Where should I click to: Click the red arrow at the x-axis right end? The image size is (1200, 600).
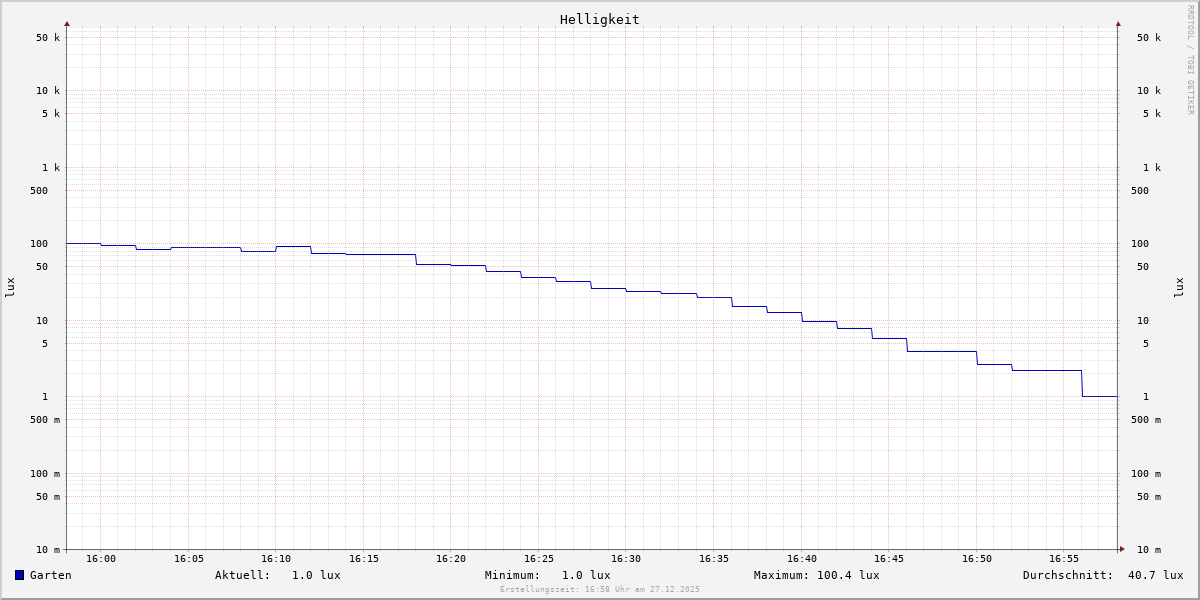1122,549
